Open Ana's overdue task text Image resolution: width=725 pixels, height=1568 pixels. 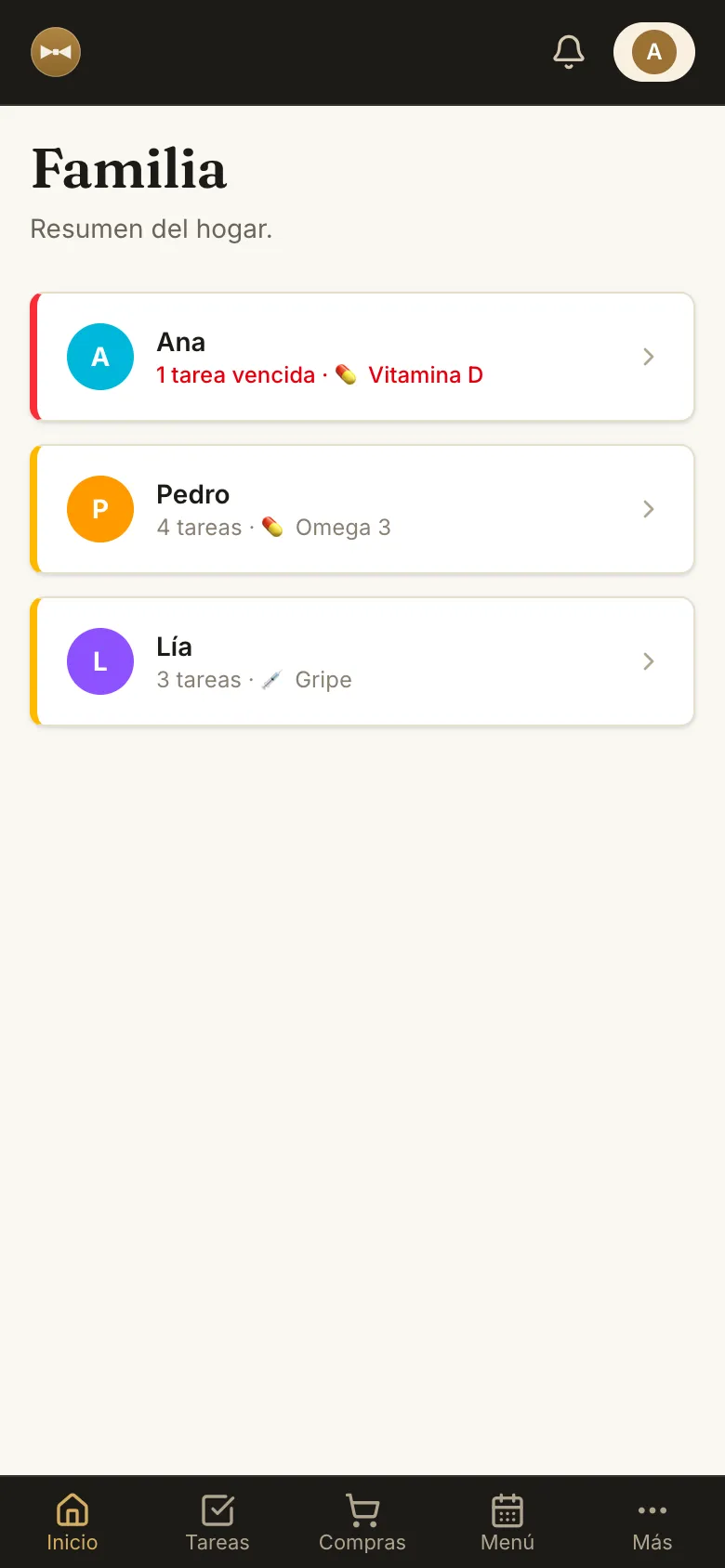pyautogui.click(x=236, y=374)
